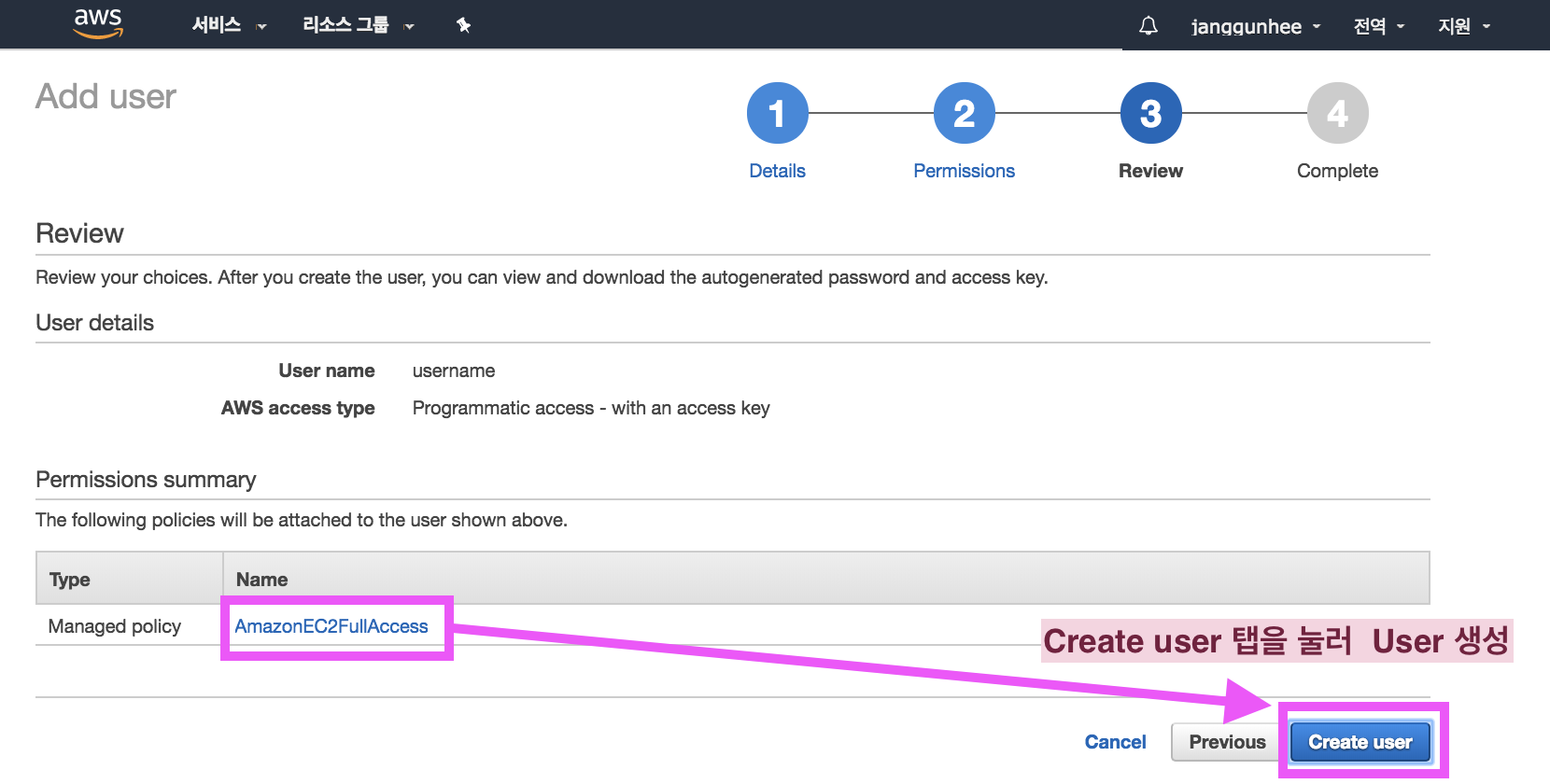
Task: Expand the 서비스 services dropdown
Action: [x=229, y=25]
